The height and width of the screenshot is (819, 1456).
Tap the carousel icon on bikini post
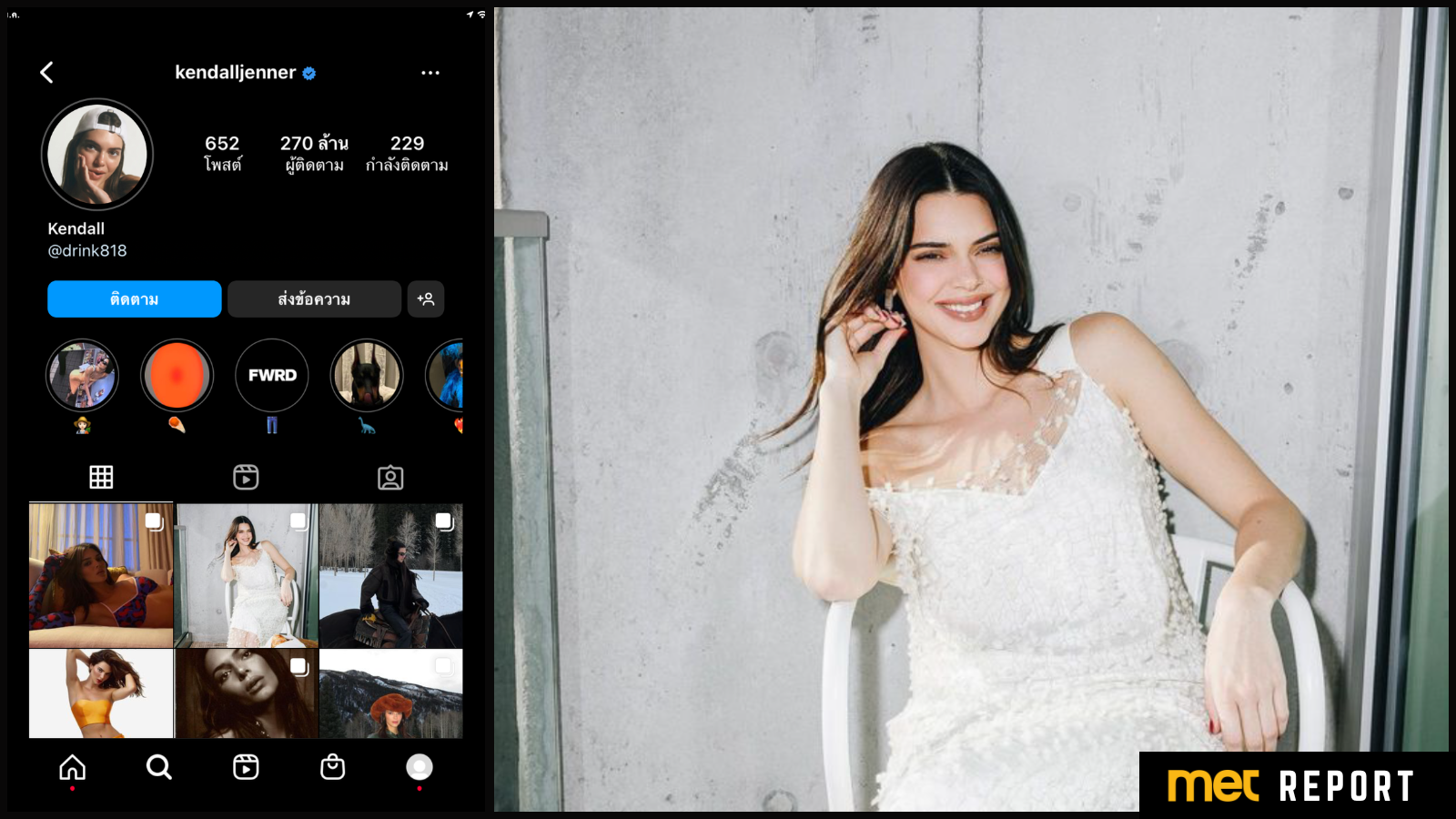154,521
